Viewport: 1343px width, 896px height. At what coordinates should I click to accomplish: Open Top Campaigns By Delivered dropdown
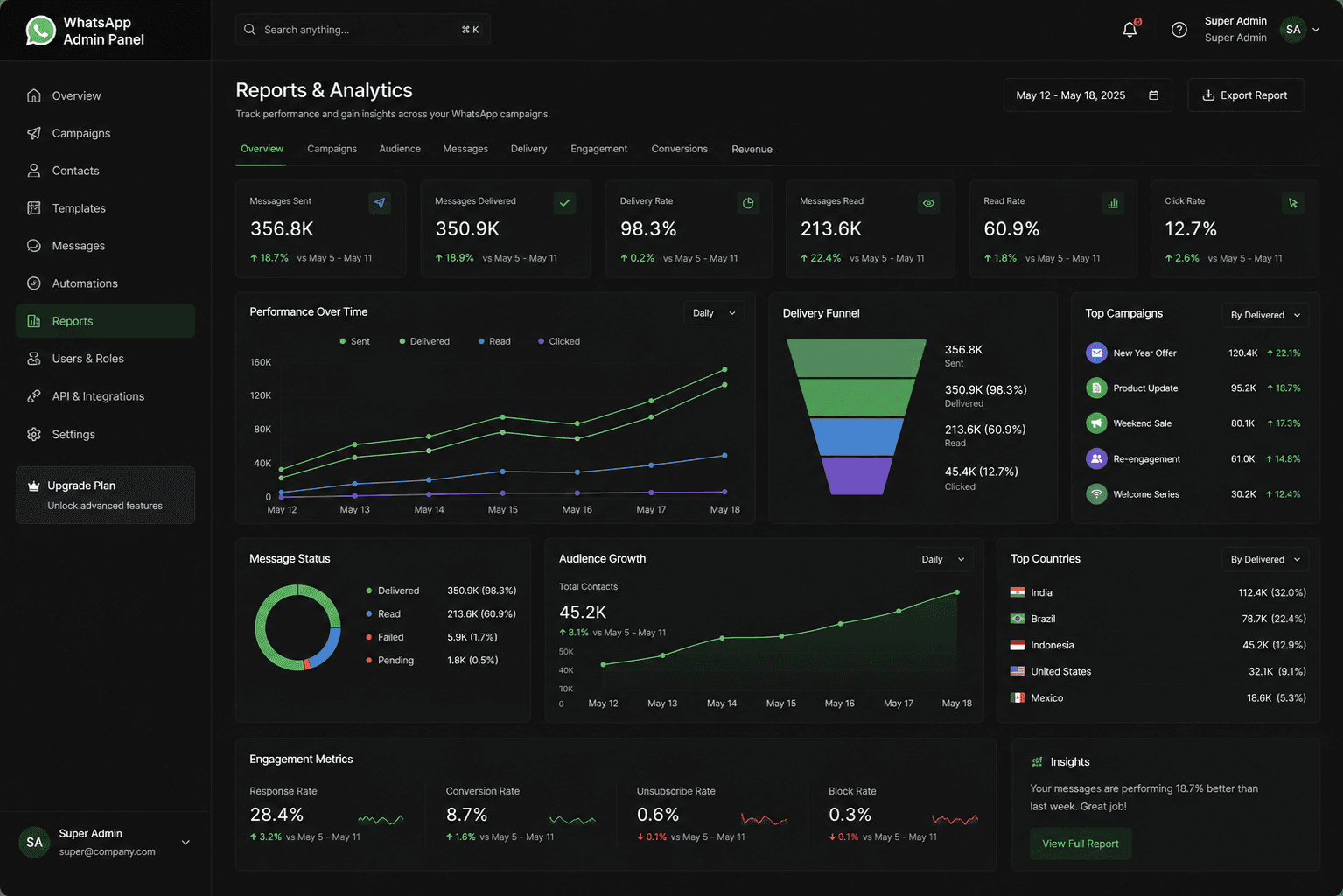tap(1265, 315)
